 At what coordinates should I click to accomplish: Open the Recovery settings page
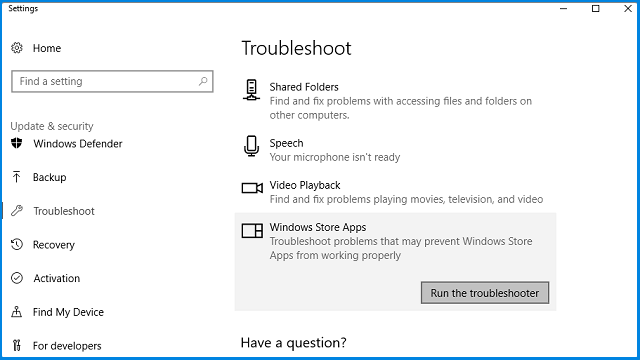click(53, 244)
